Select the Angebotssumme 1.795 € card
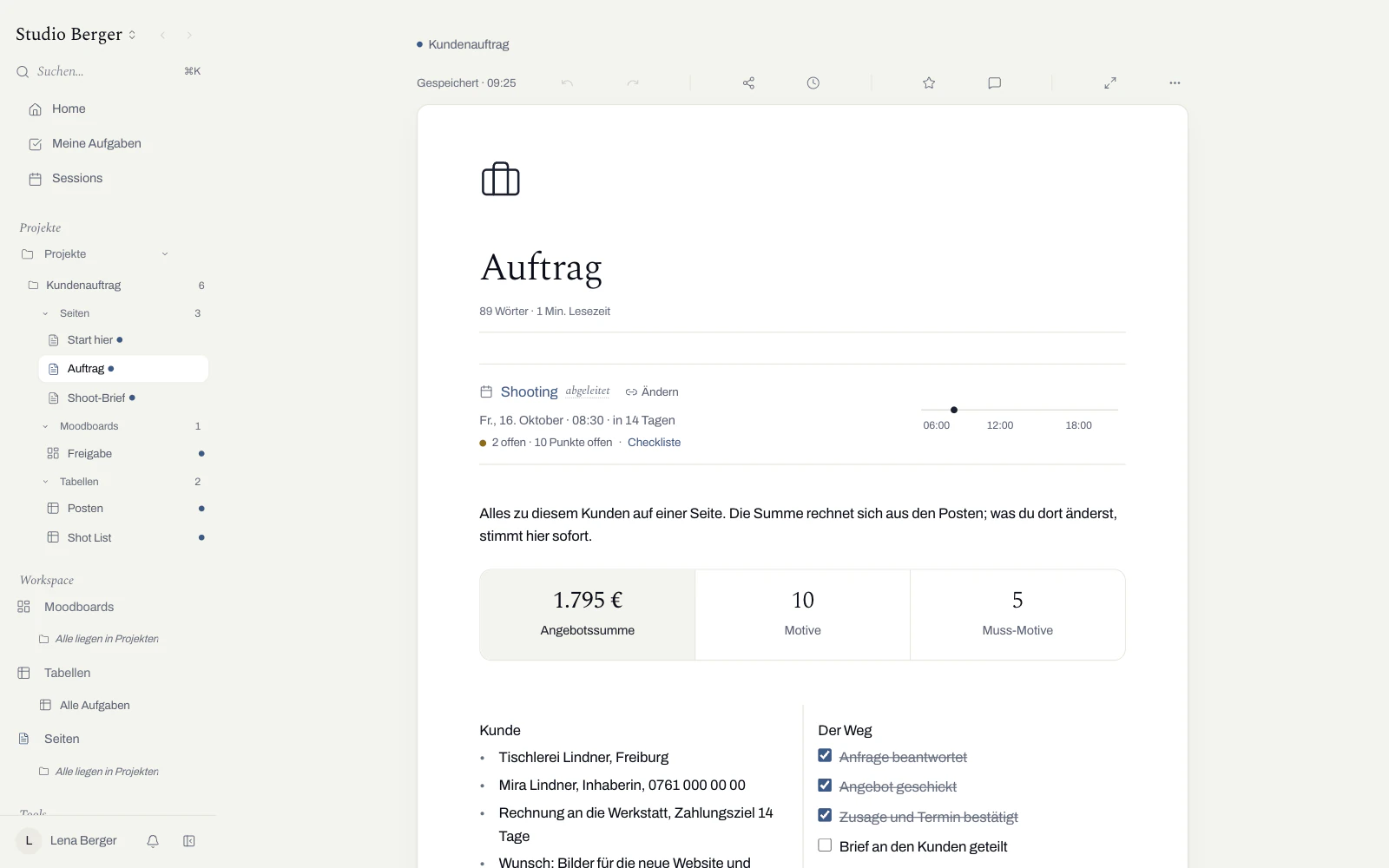Image resolution: width=1389 pixels, height=868 pixels. (588, 615)
